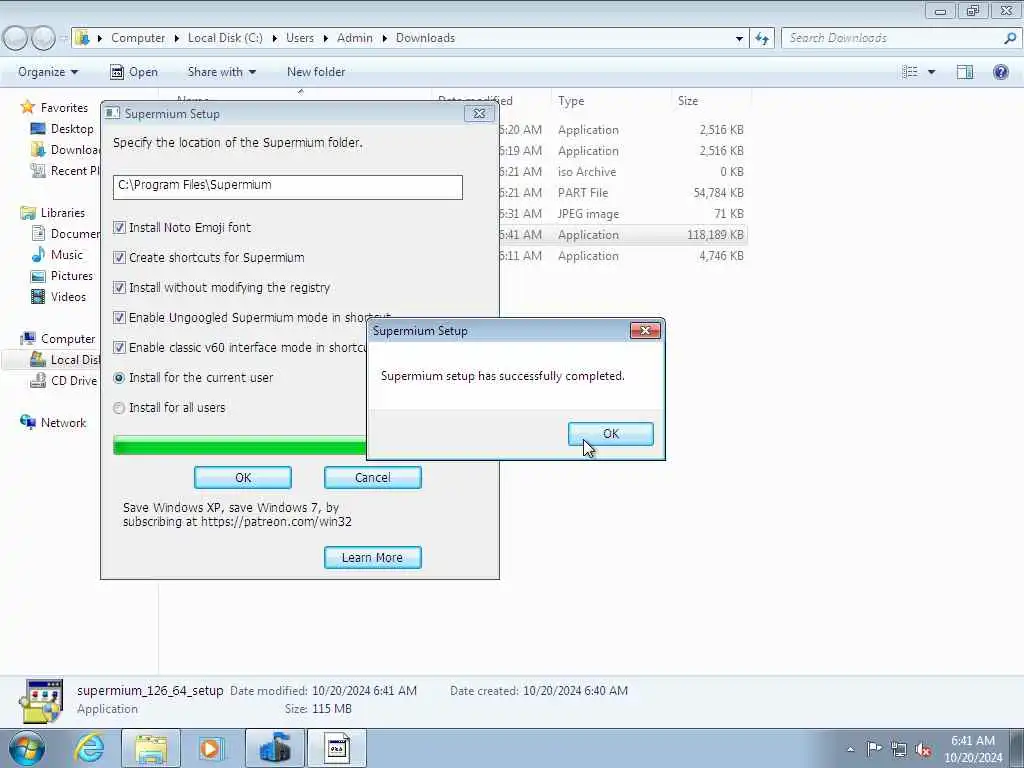
Task: Show hidden system tray icons
Action: (x=850, y=749)
